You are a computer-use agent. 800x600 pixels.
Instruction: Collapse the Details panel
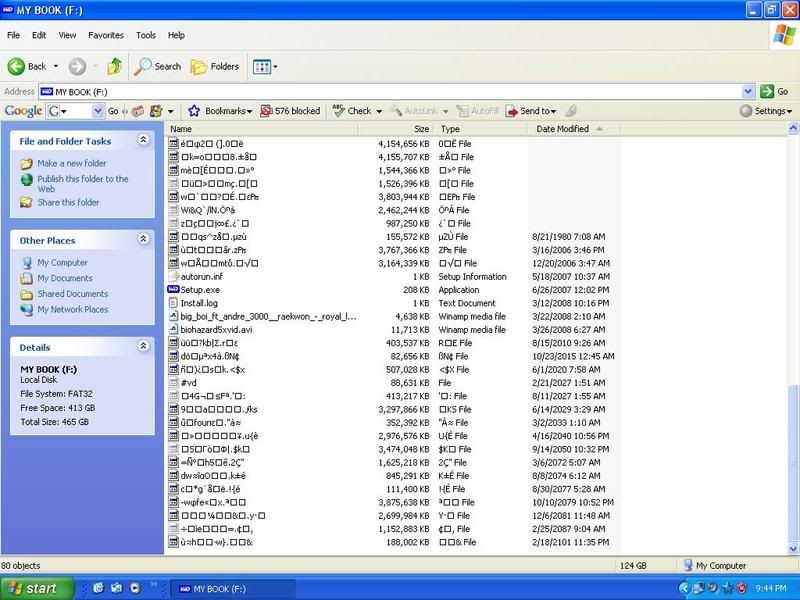click(x=143, y=346)
